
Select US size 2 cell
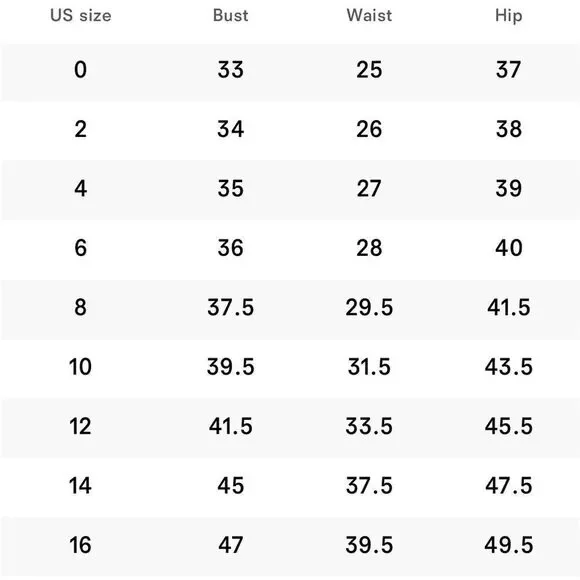(x=81, y=129)
